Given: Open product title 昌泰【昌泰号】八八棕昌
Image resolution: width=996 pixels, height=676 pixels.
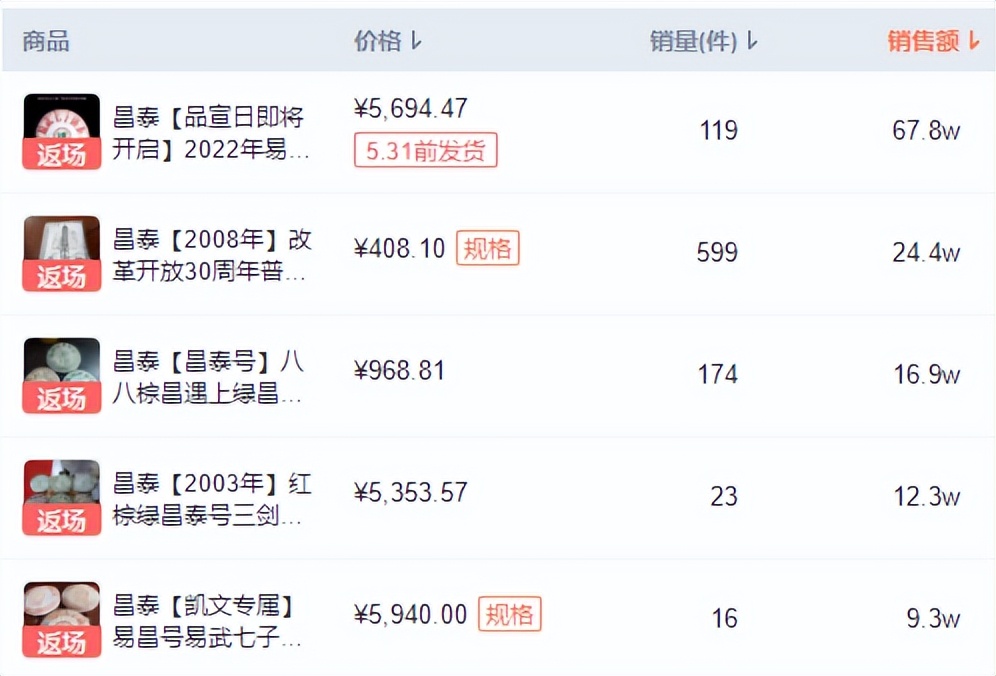Looking at the screenshot, I should tap(209, 377).
